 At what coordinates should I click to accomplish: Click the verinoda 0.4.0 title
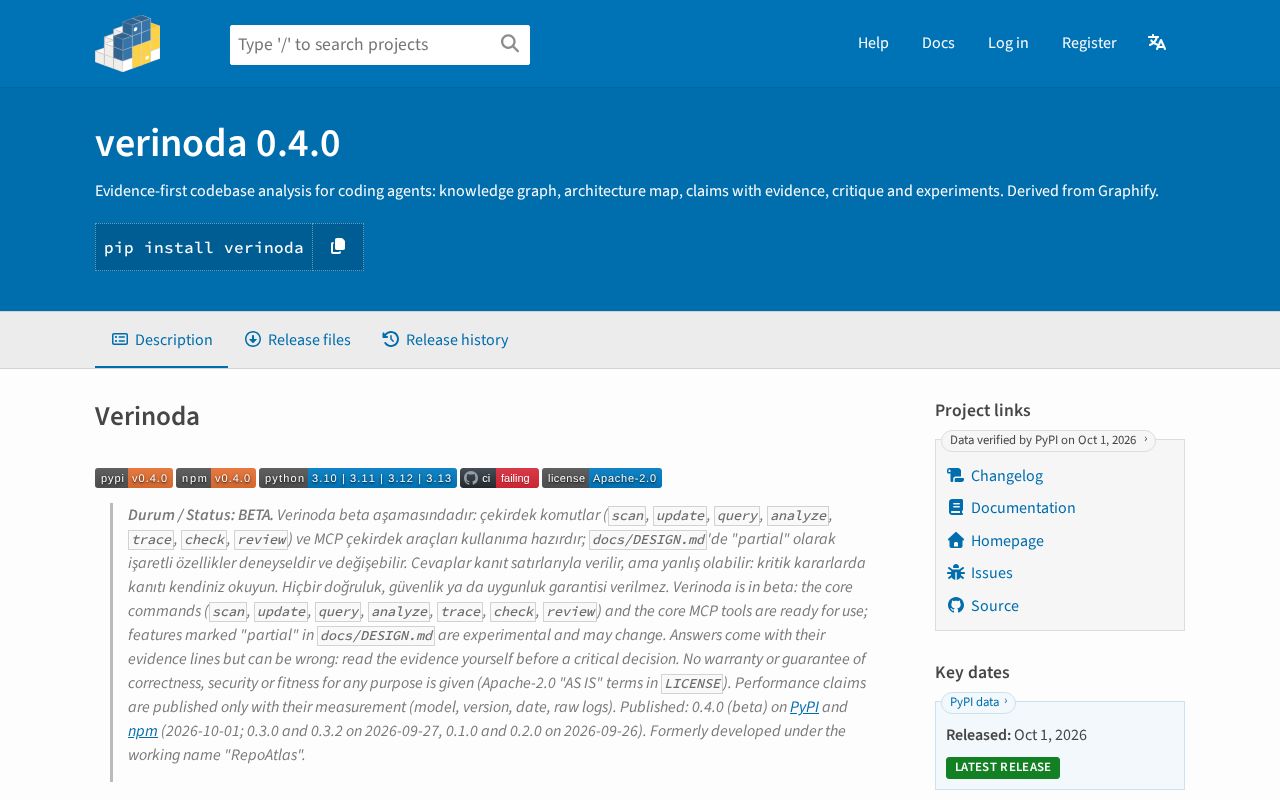tap(218, 143)
